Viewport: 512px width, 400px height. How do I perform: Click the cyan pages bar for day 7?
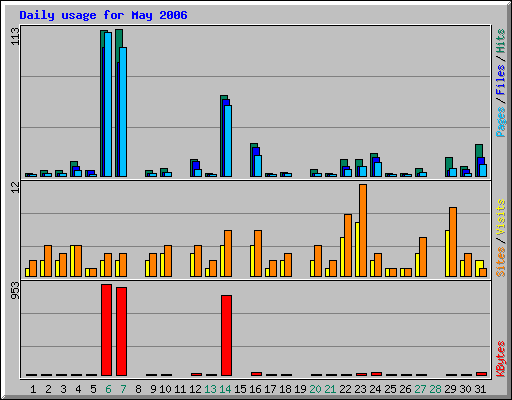point(123,112)
